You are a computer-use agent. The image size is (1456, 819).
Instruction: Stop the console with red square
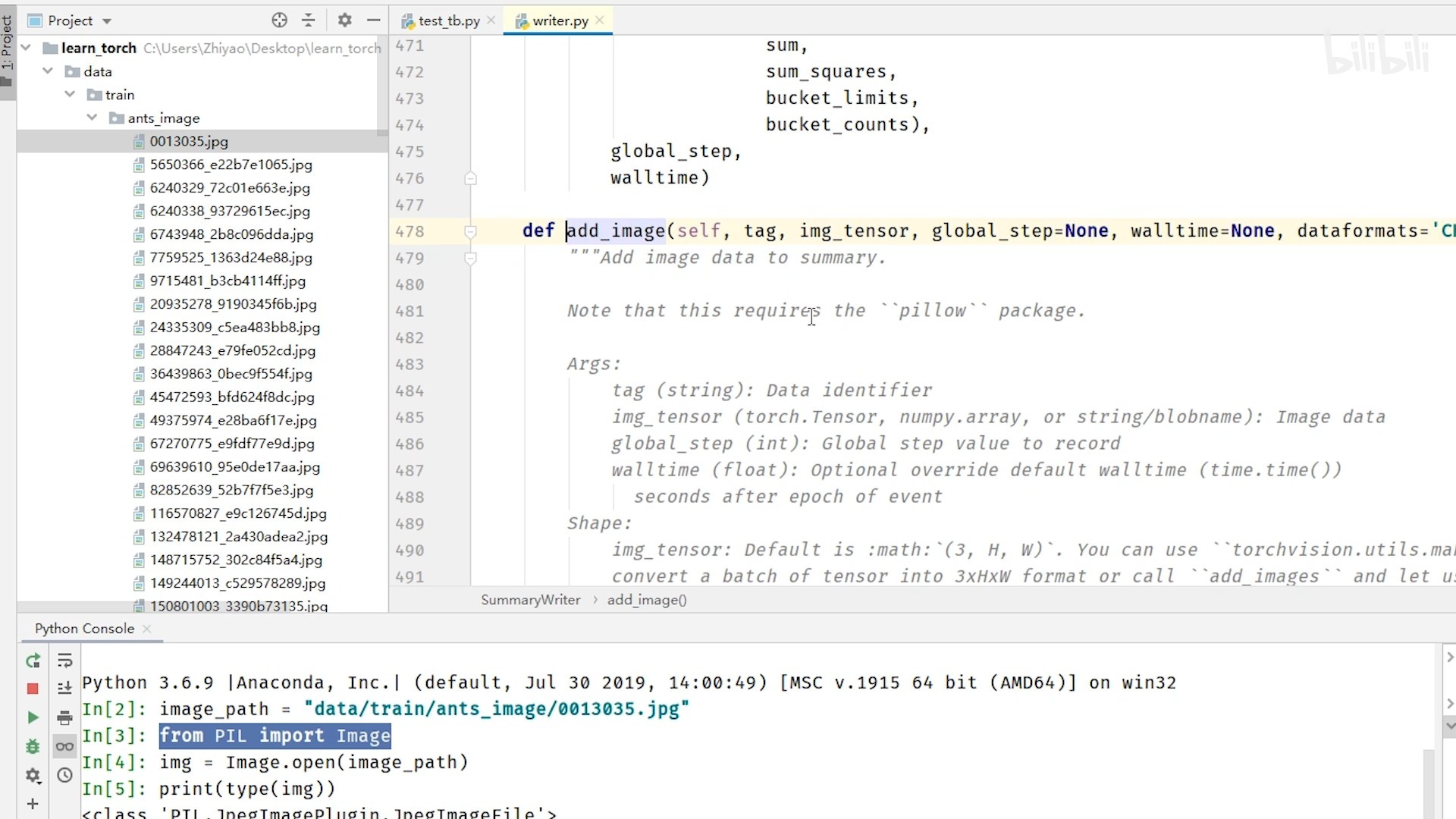33,689
